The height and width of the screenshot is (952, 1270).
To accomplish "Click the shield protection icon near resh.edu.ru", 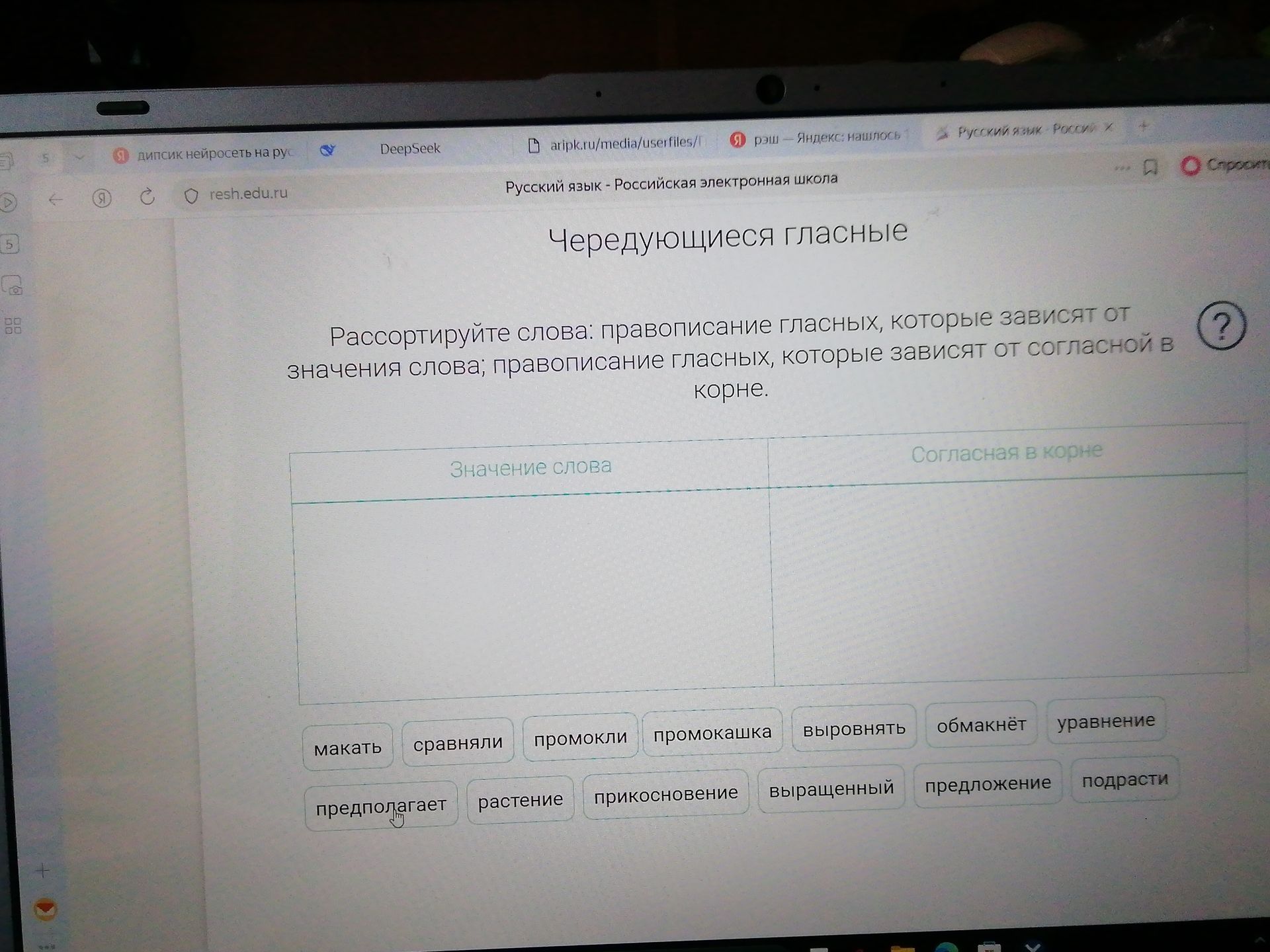I will click(191, 196).
